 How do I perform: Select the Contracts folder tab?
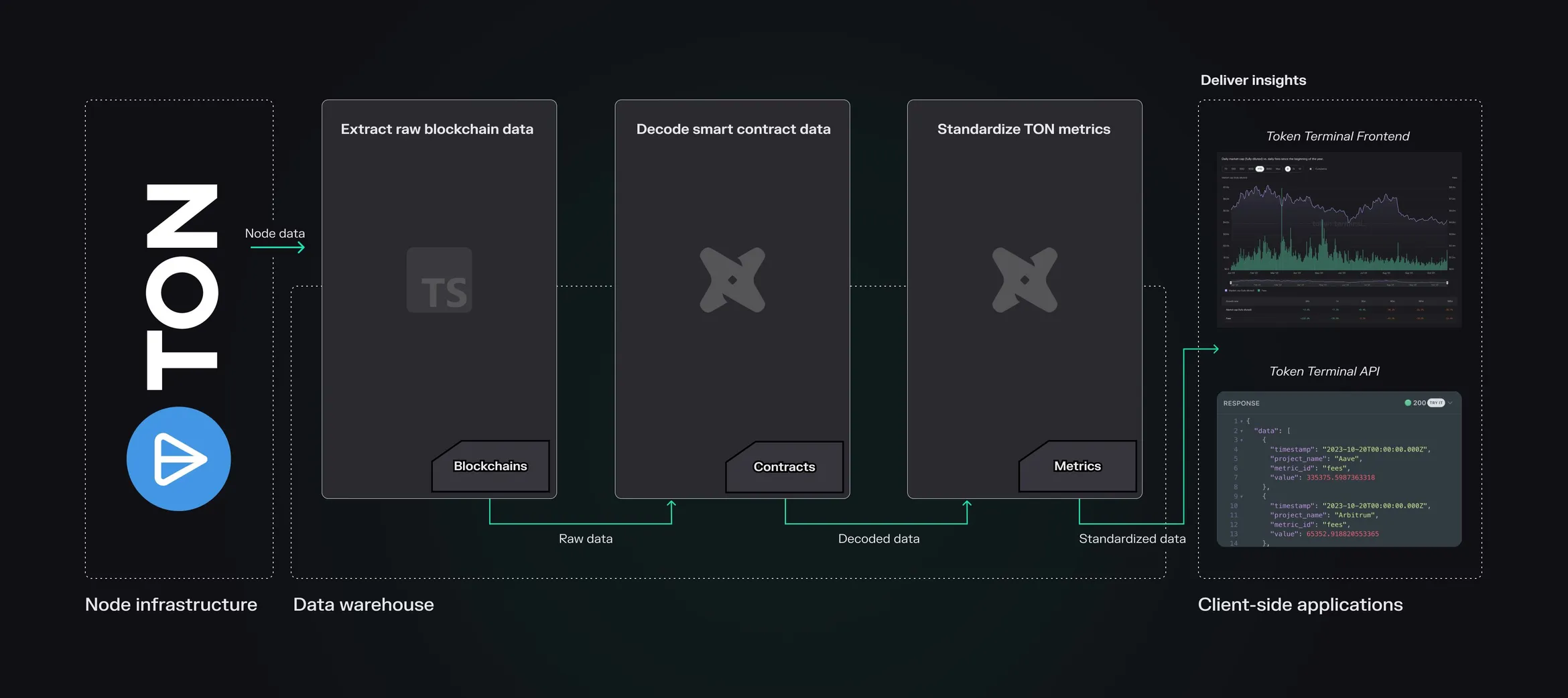click(x=784, y=466)
